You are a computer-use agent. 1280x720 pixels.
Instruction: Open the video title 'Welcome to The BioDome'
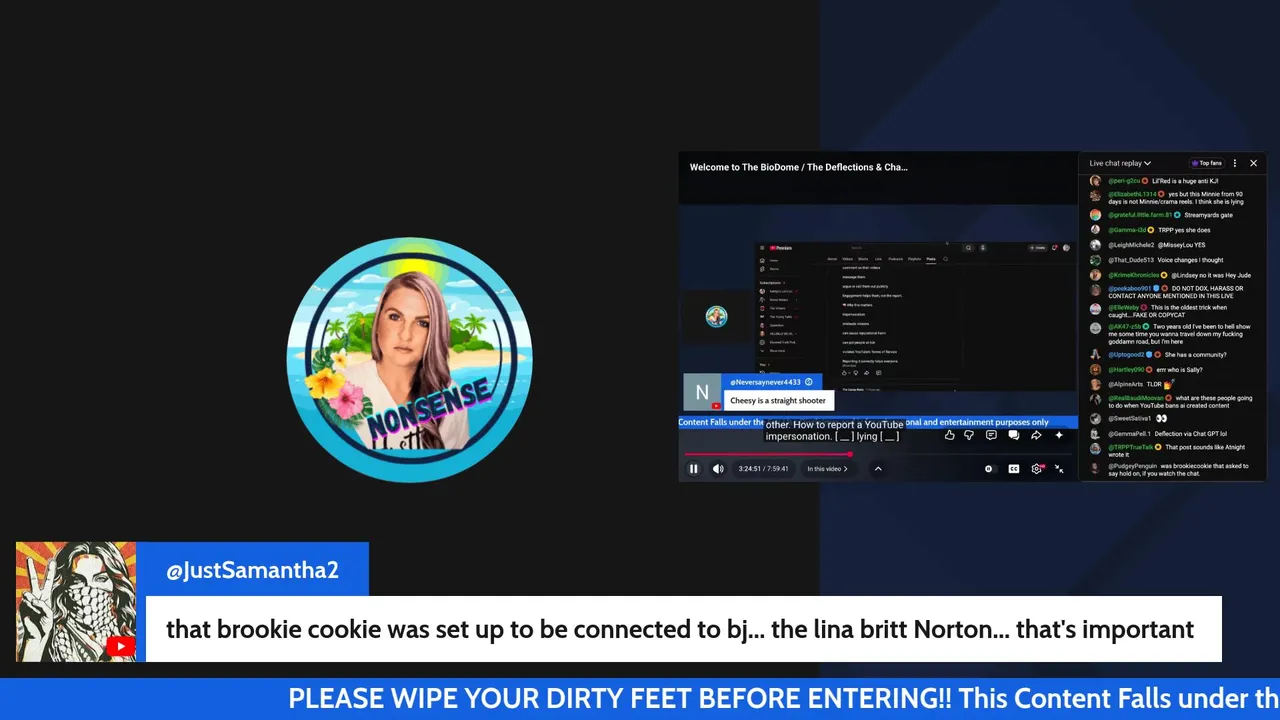point(799,167)
